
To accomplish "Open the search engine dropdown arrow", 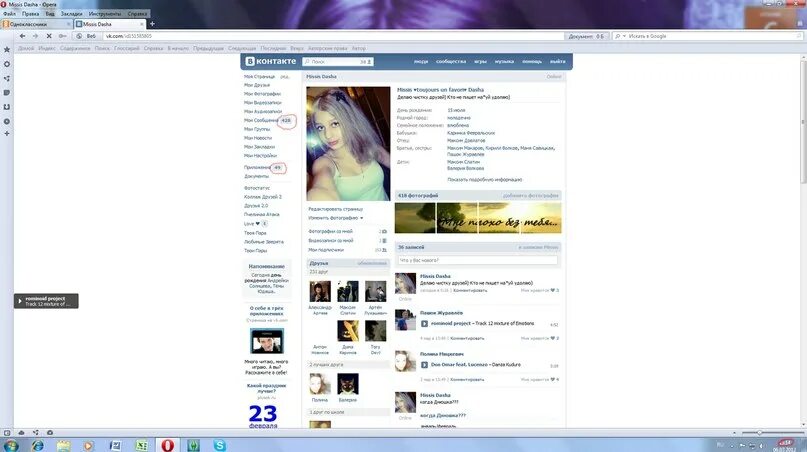I will tap(624, 36).
